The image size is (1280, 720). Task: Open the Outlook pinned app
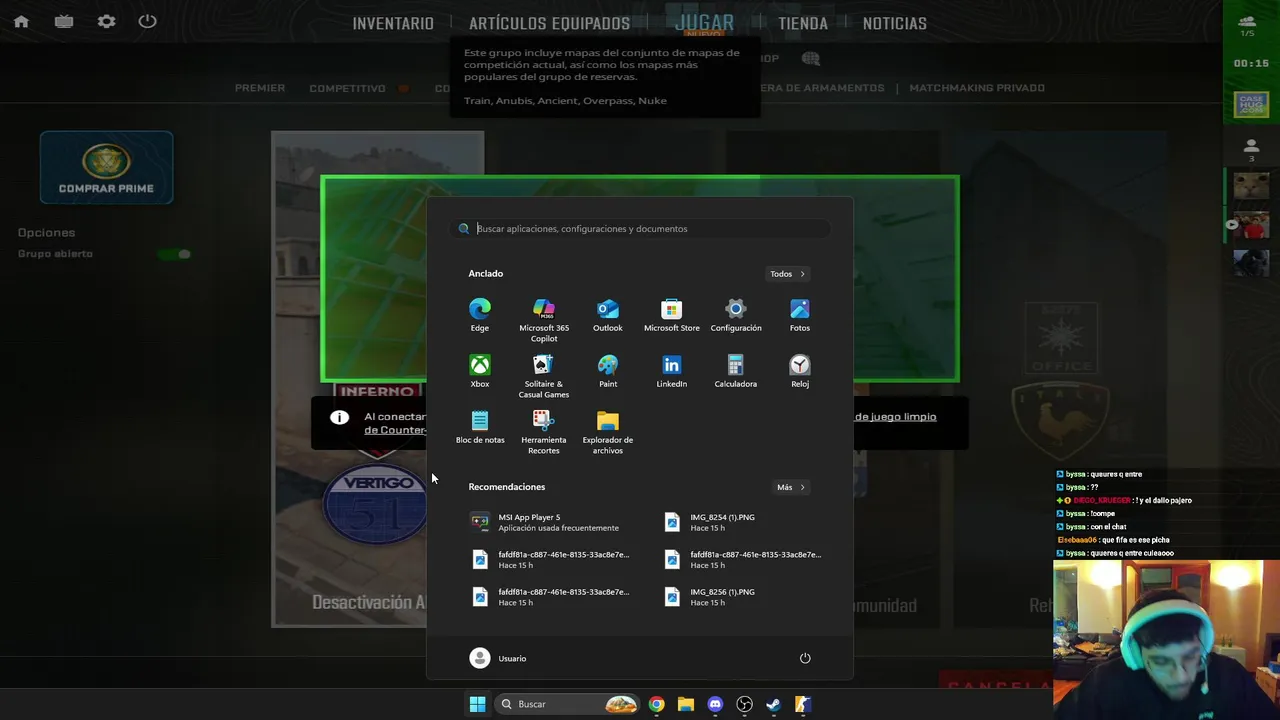(x=608, y=315)
